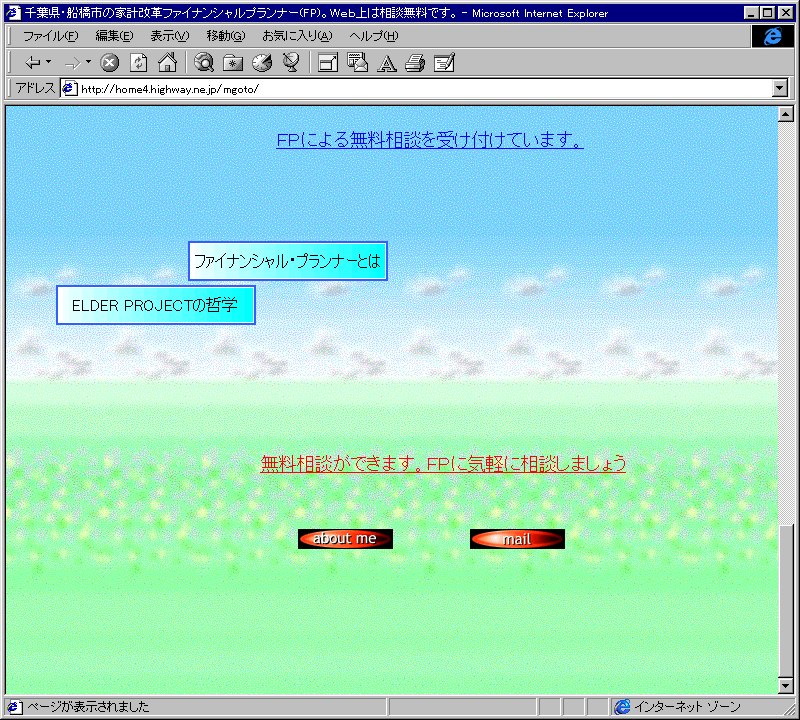This screenshot has width=800, height=720.
Task: Go to the Home page
Action: tap(167, 63)
